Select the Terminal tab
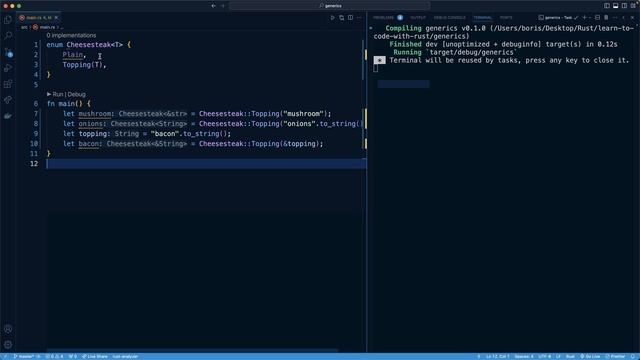This screenshot has height=360, width=640. [x=482, y=18]
